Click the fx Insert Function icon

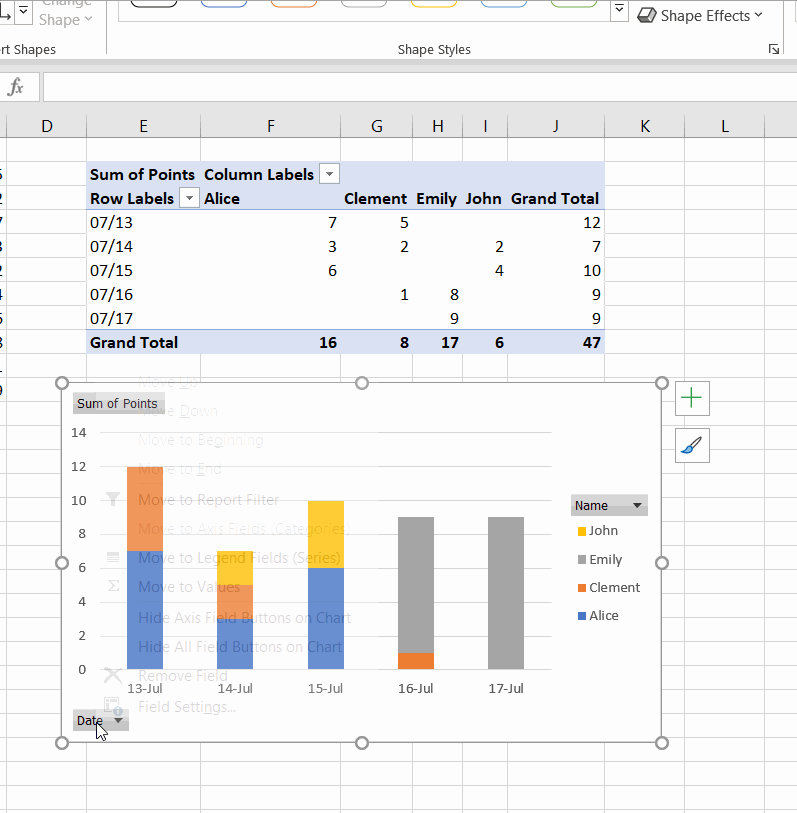pos(16,87)
